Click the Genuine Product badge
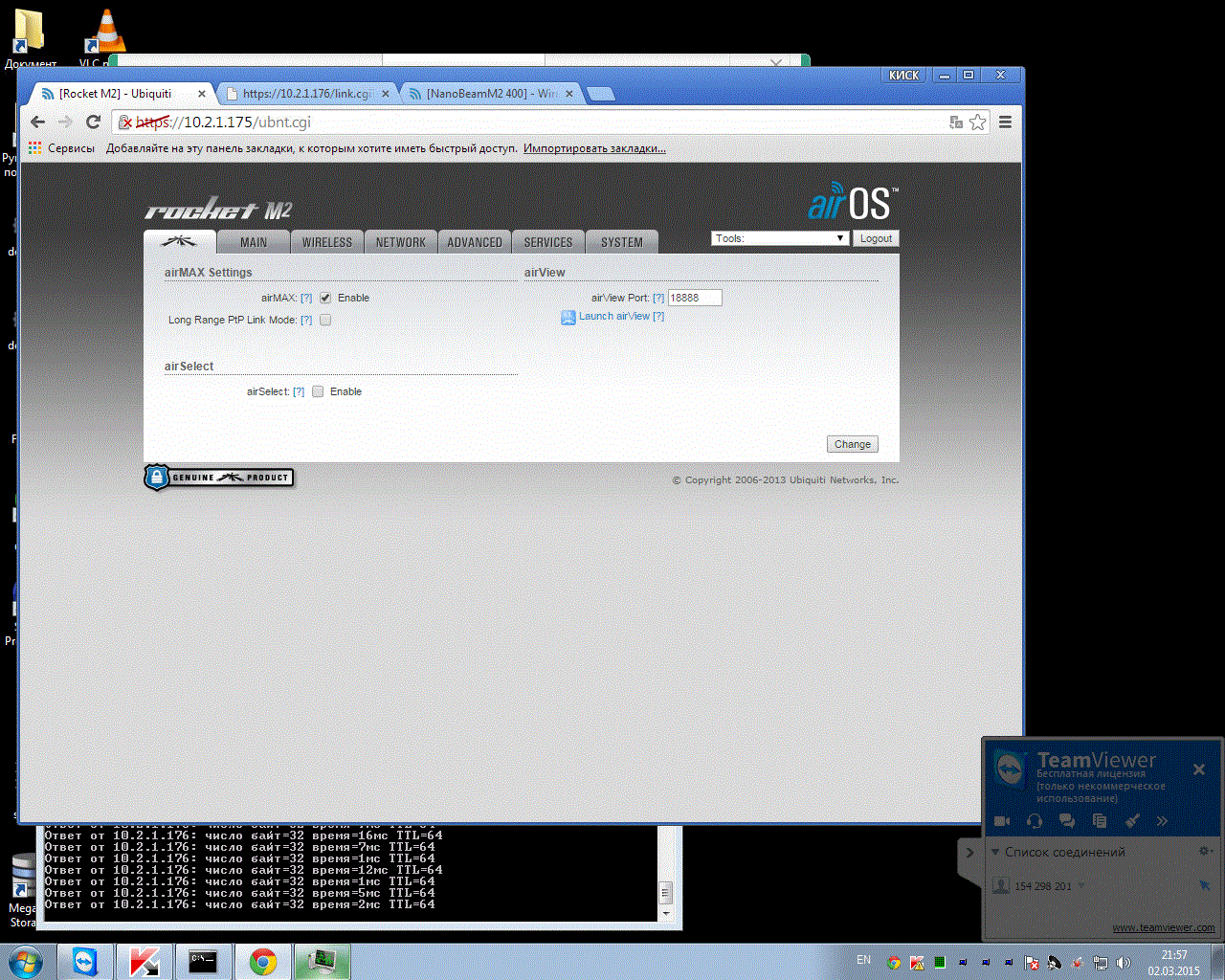 (219, 478)
